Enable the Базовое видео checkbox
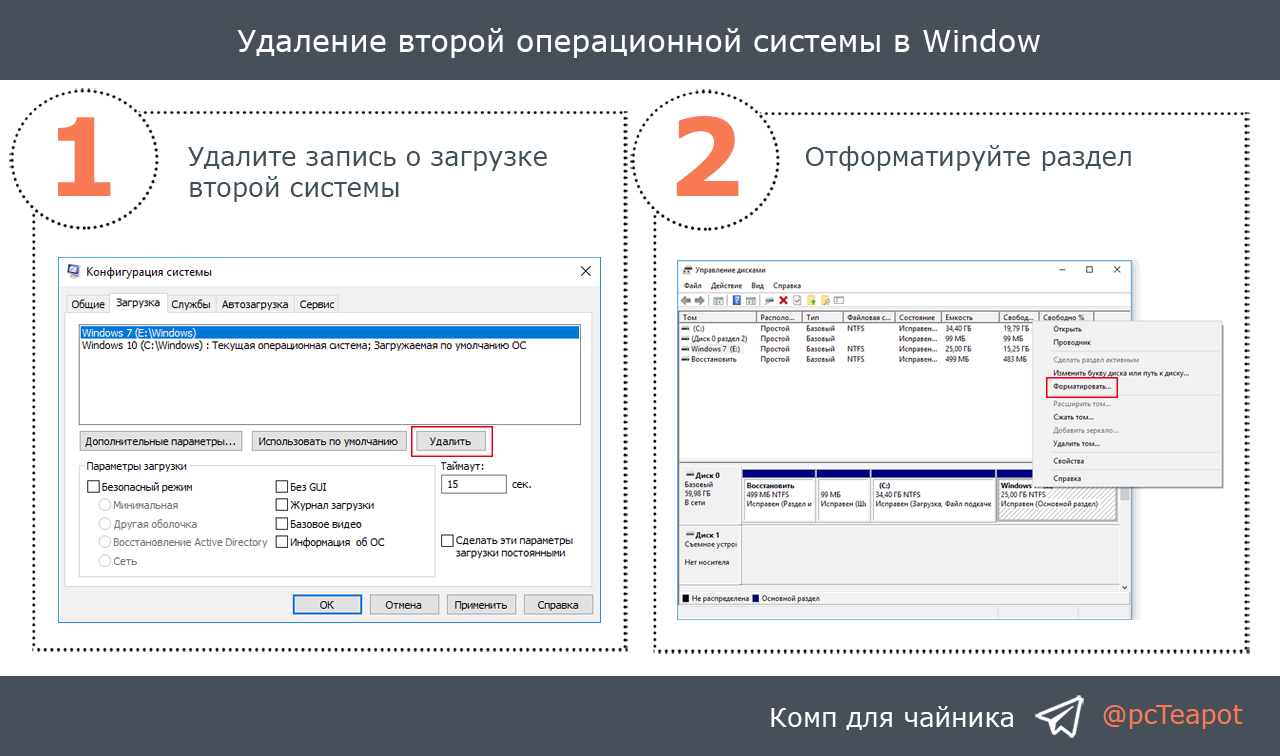This screenshot has width=1280, height=756. coord(282,524)
